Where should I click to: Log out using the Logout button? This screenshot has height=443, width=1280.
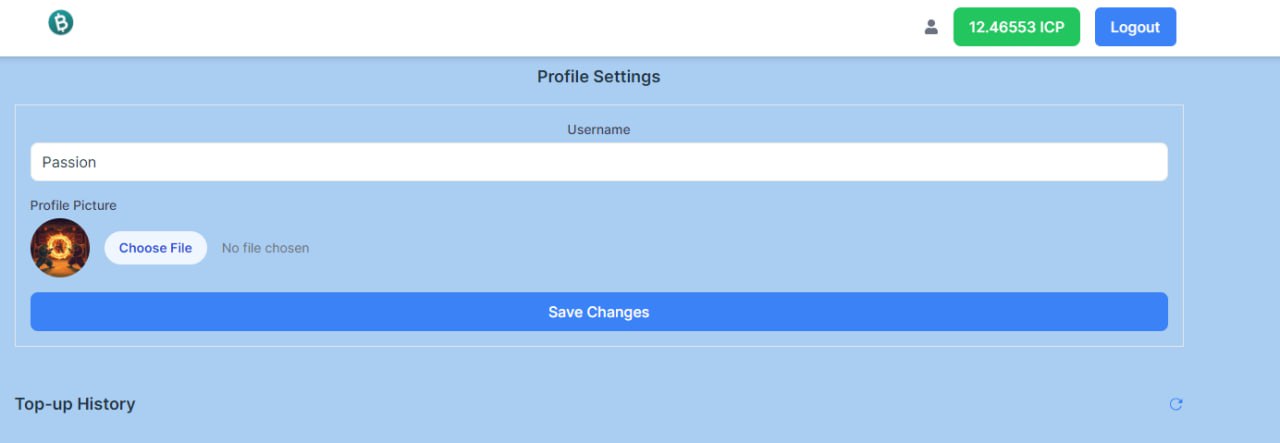[x=1135, y=27]
